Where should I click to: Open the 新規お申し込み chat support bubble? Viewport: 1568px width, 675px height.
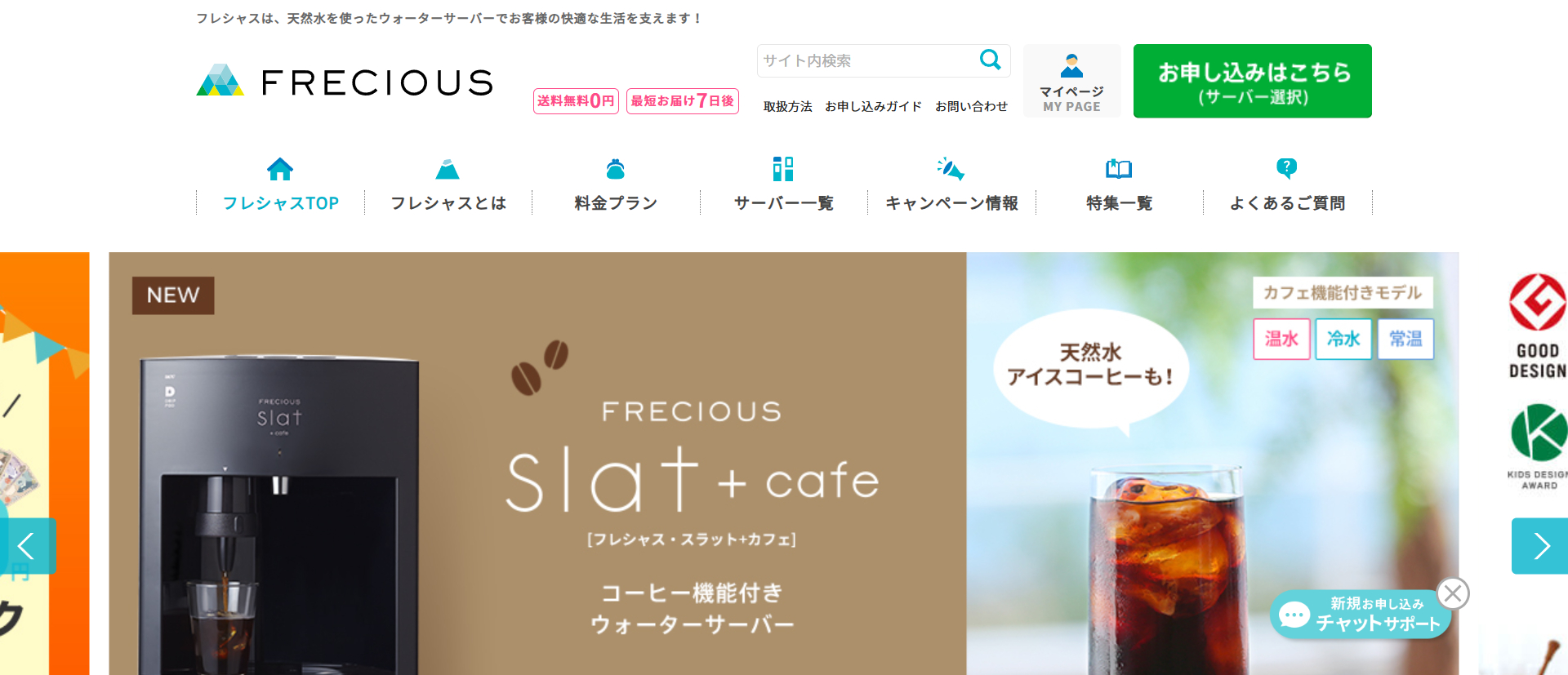(1360, 615)
